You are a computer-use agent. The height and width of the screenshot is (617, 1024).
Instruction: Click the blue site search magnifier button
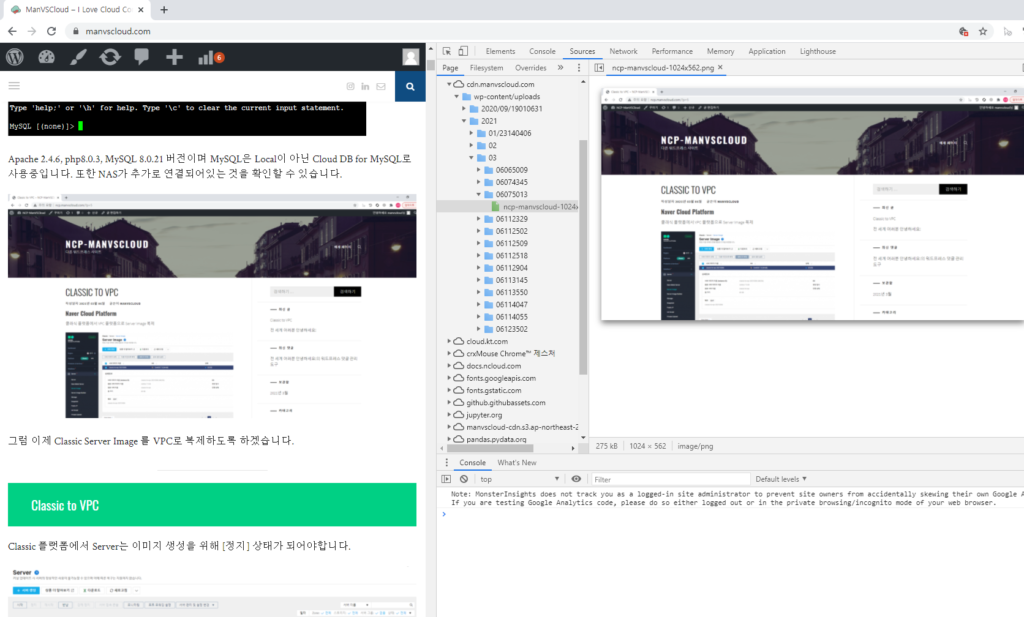click(410, 87)
